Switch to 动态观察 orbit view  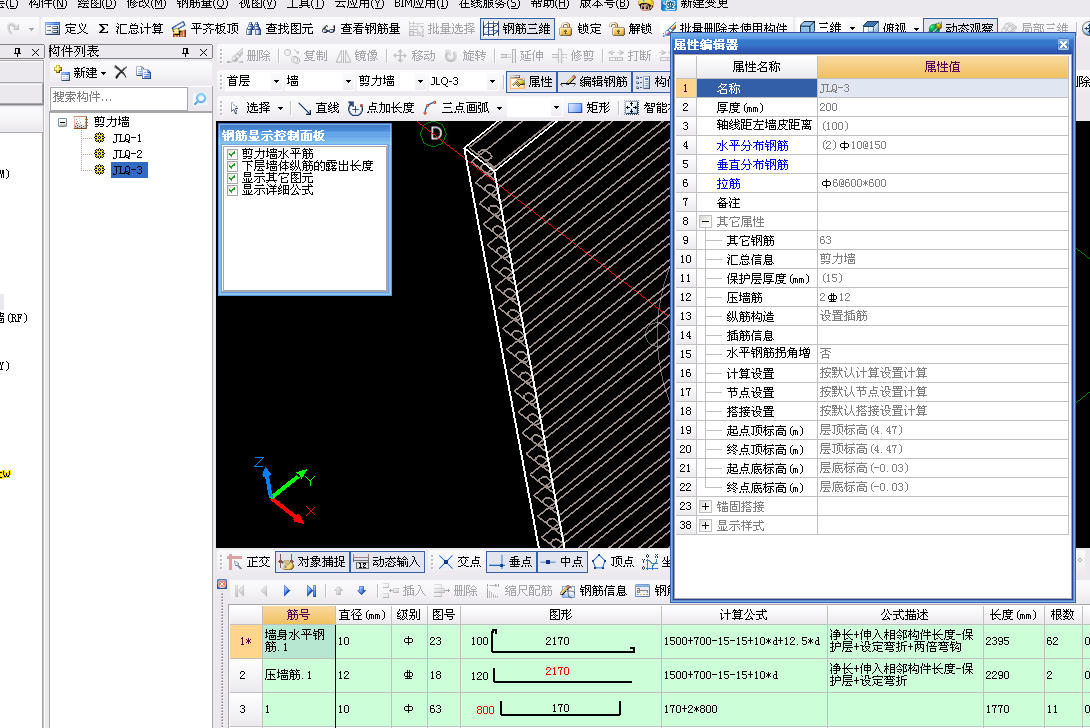pos(961,28)
